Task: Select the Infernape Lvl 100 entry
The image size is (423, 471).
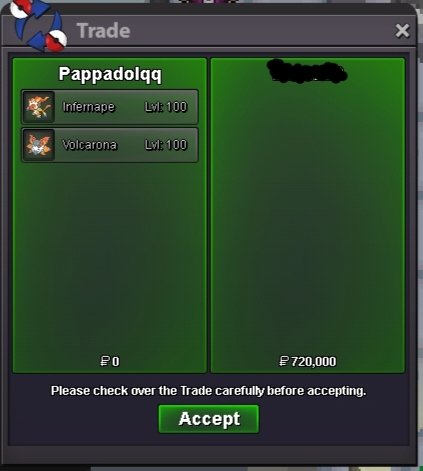Action: [110, 107]
